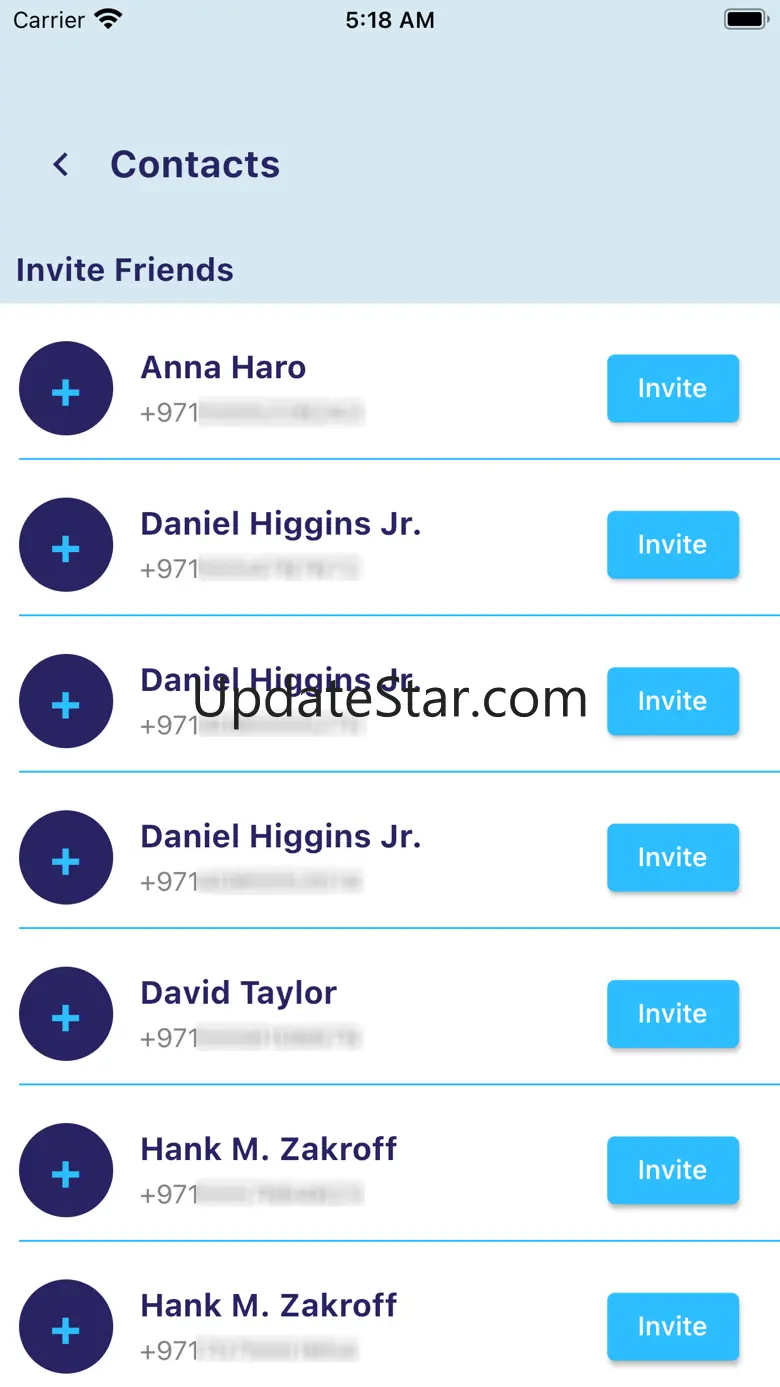Invite the watermark-covered Daniel Higgins contact

(x=673, y=701)
